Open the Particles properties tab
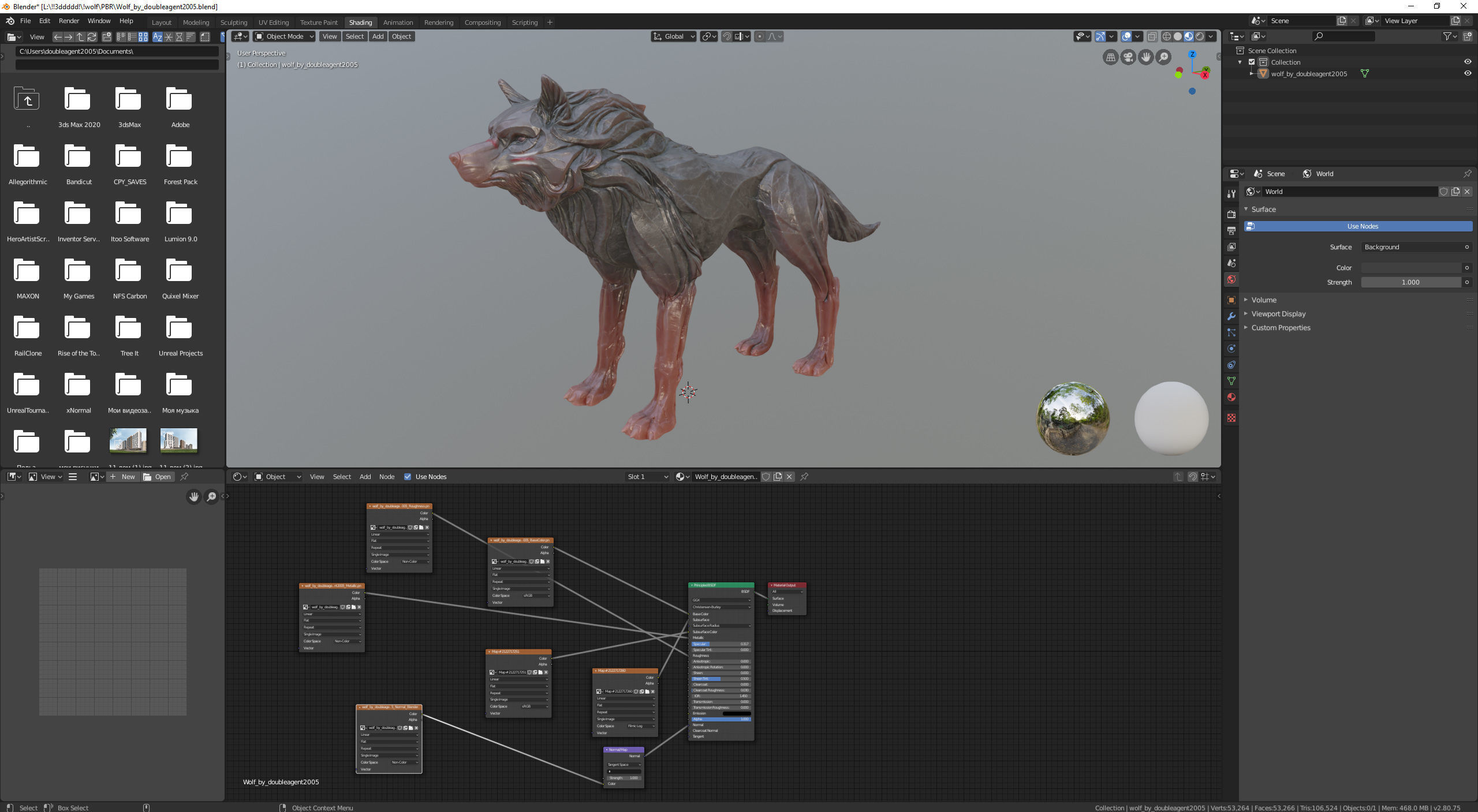1478x812 pixels. (1231, 332)
